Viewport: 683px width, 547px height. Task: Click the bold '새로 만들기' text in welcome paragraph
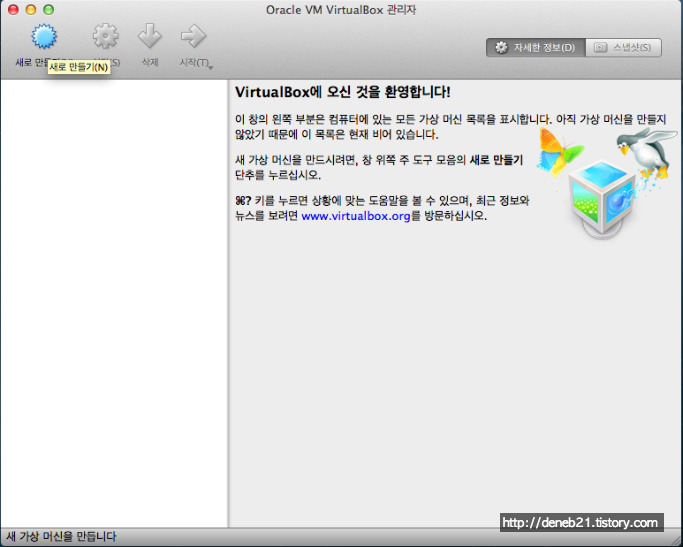tap(496, 160)
